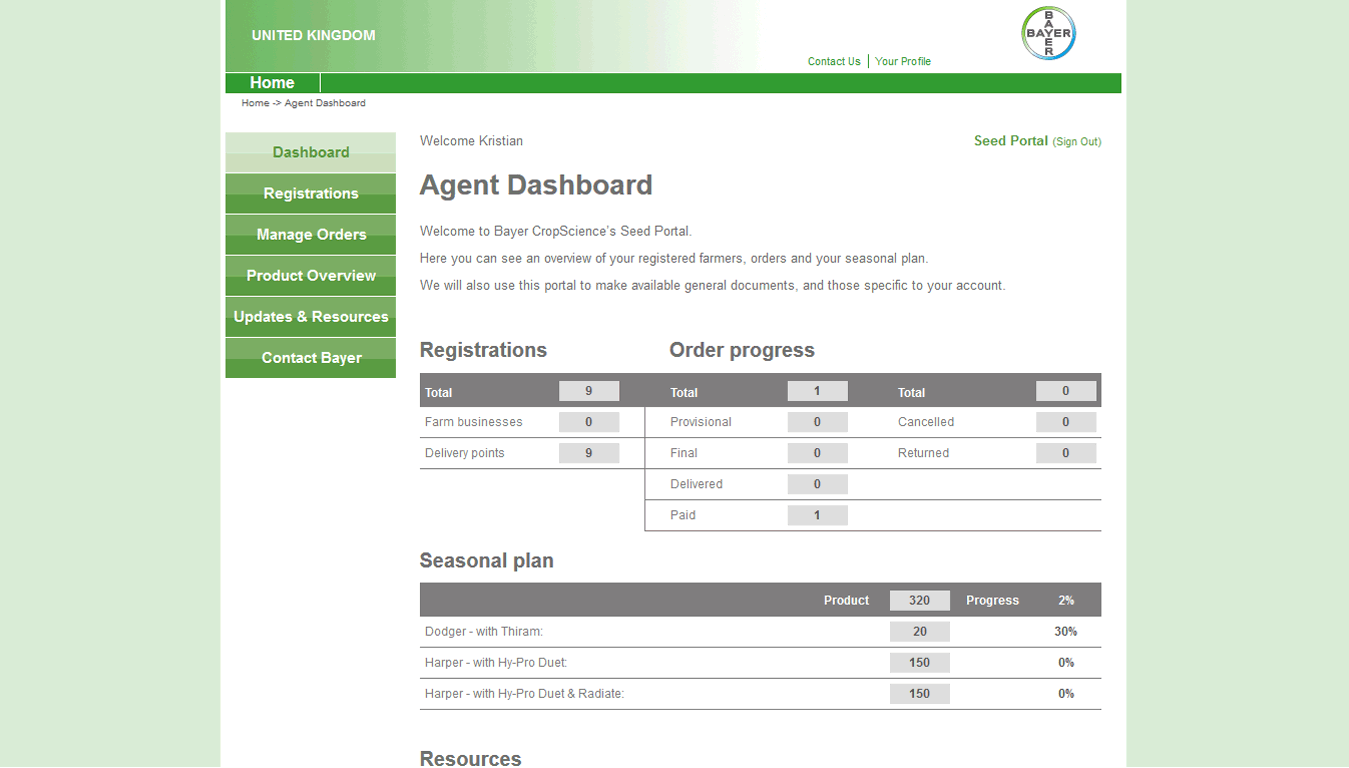Click the Order progress Total value 1

817,391
